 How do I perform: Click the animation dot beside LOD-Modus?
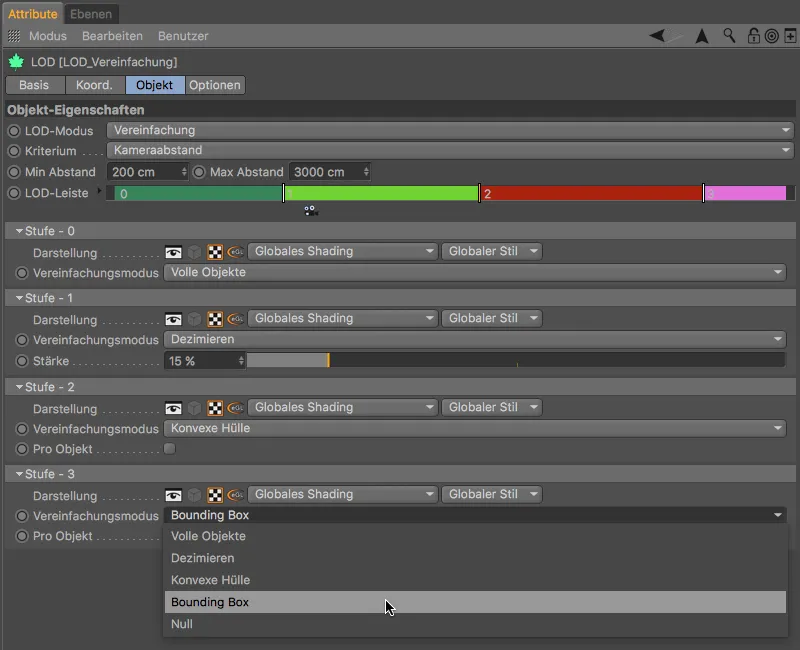coord(14,131)
